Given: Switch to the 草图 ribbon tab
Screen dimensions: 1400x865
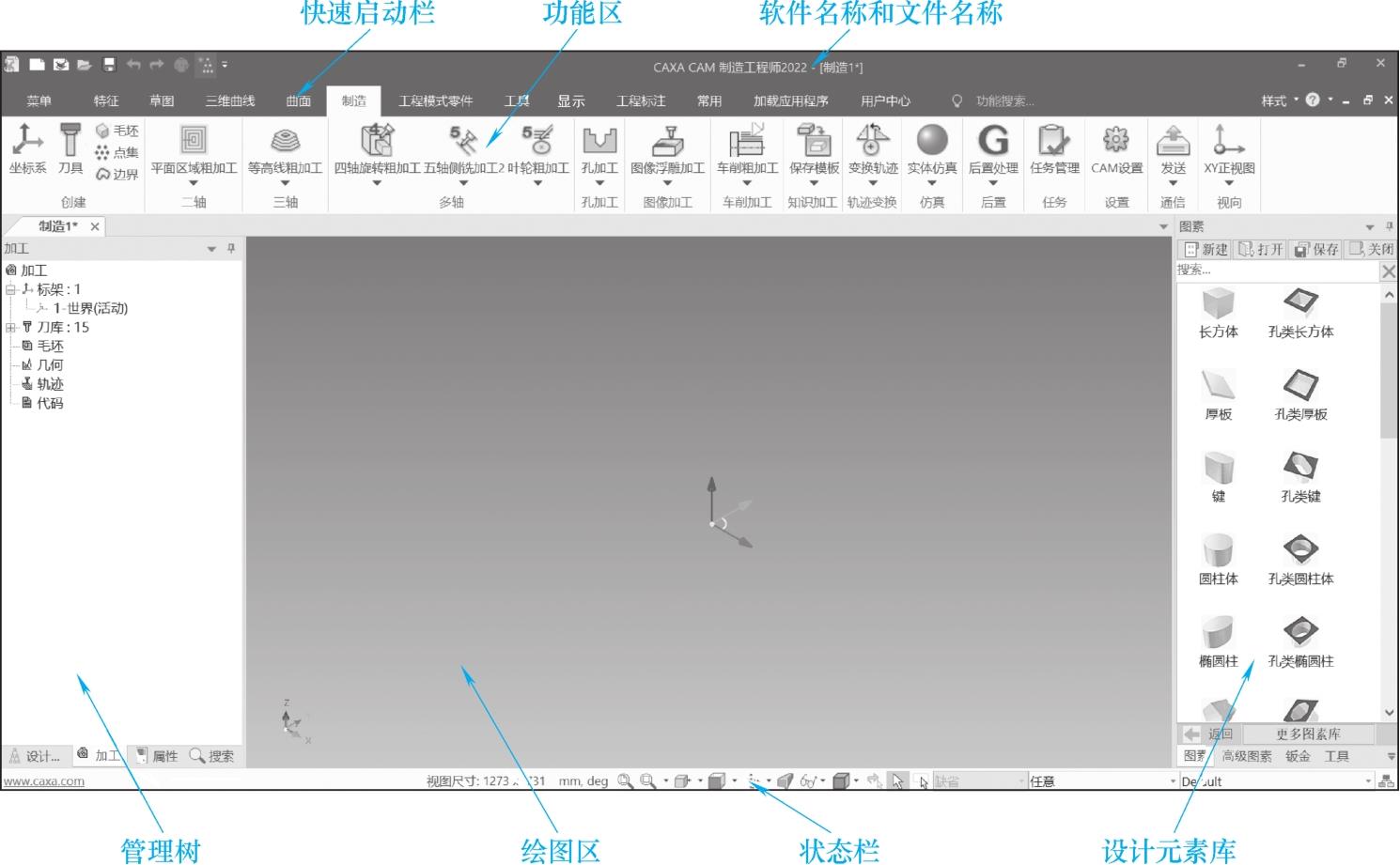Looking at the screenshot, I should 162,100.
